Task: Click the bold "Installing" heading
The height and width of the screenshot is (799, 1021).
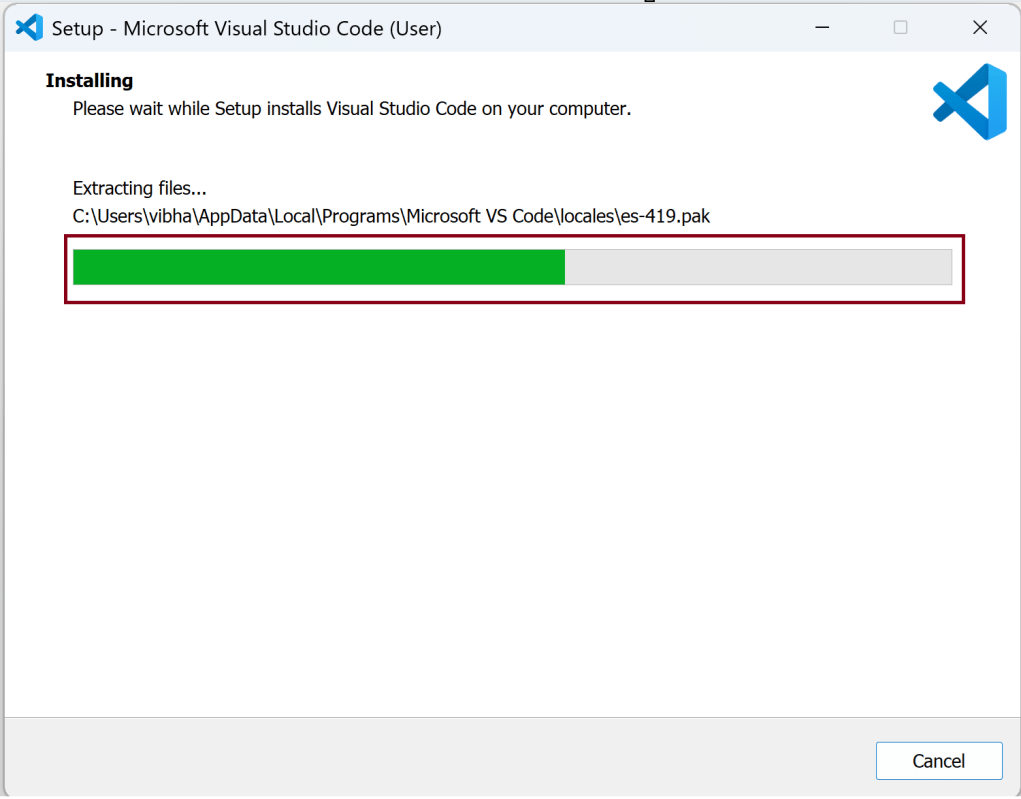Action: (89, 81)
